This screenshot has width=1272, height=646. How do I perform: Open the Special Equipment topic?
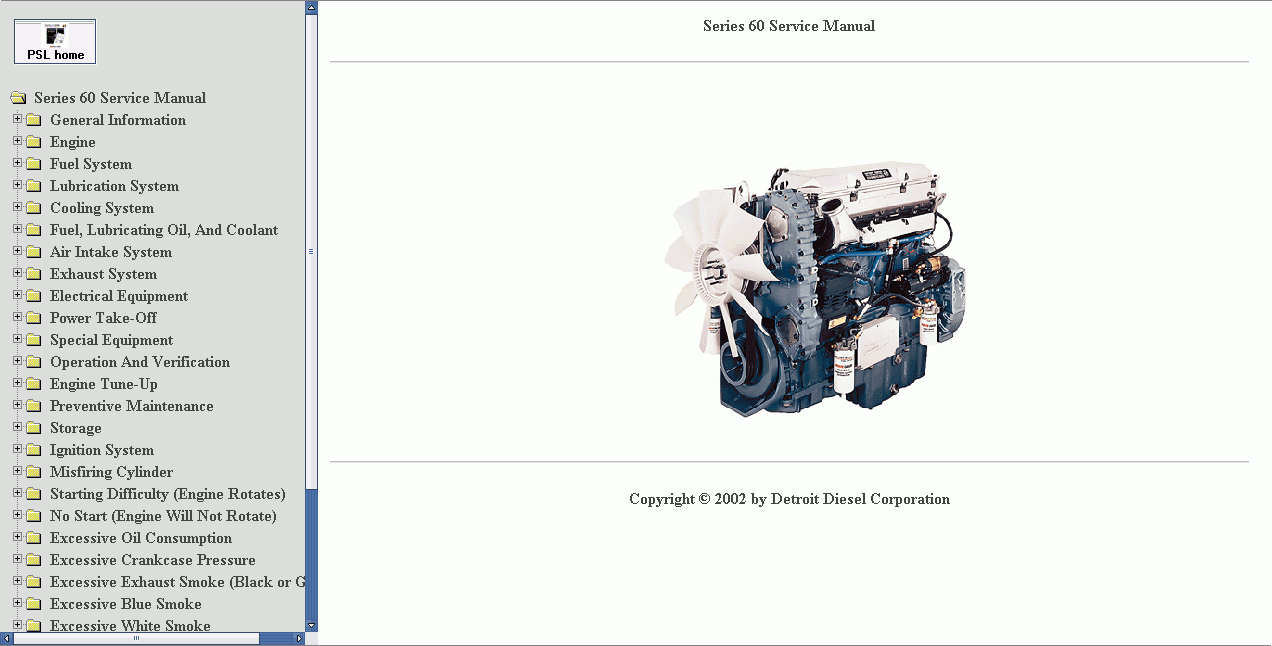point(111,339)
